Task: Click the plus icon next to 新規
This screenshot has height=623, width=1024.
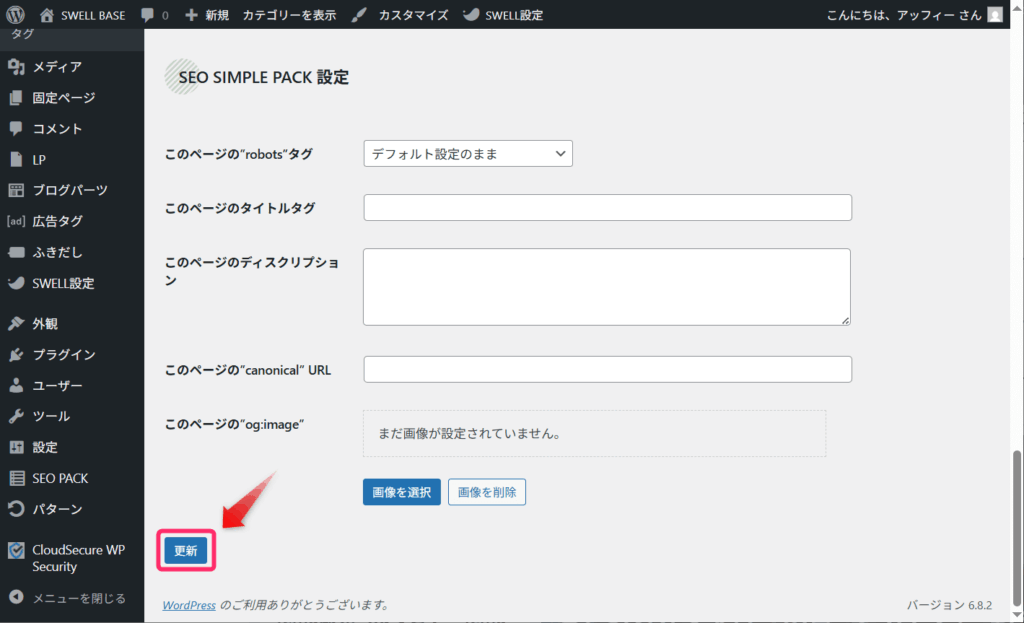Action: [191, 14]
